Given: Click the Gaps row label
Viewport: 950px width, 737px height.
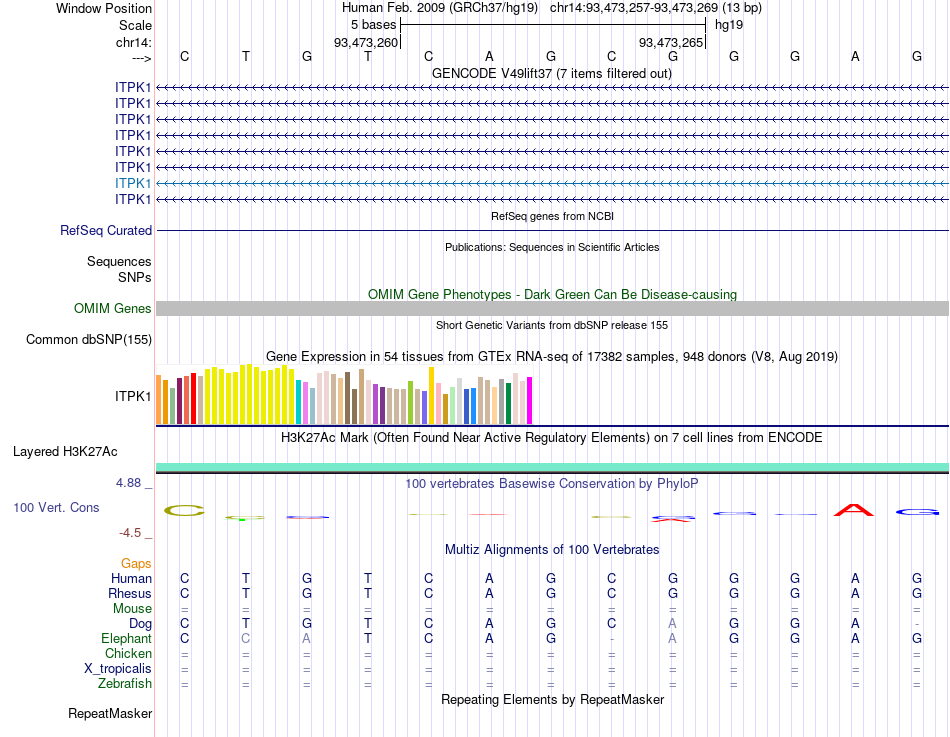Looking at the screenshot, I should [x=136, y=564].
